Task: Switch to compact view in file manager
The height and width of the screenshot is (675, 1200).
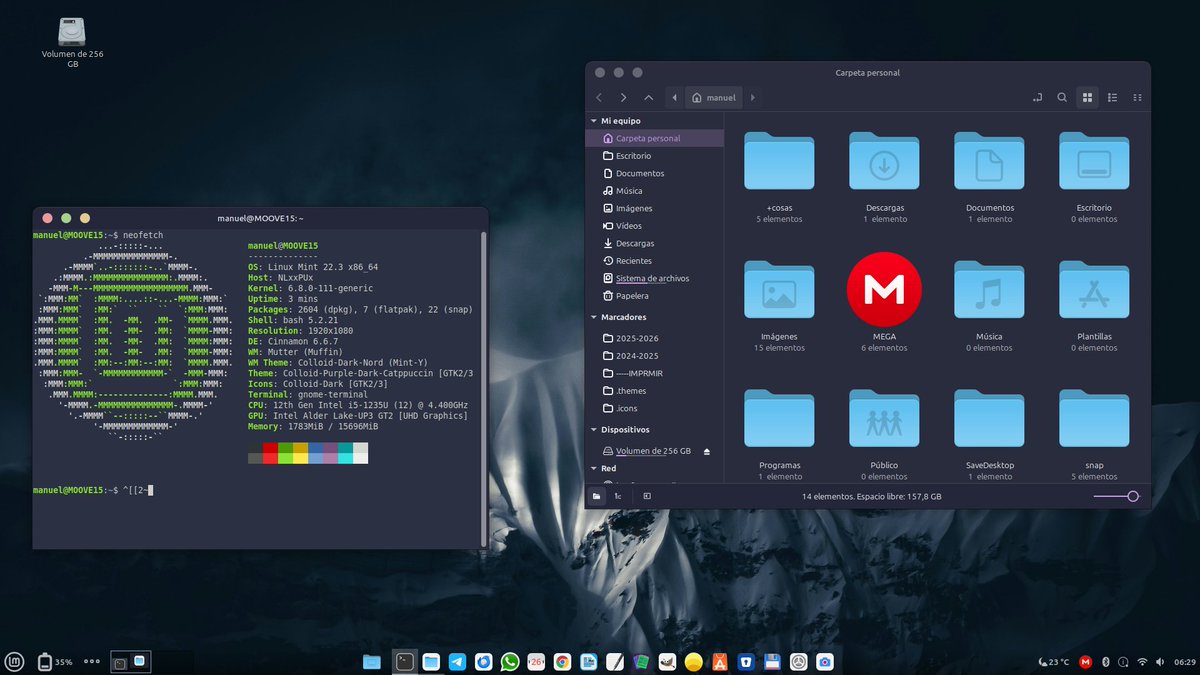Action: click(x=1137, y=97)
